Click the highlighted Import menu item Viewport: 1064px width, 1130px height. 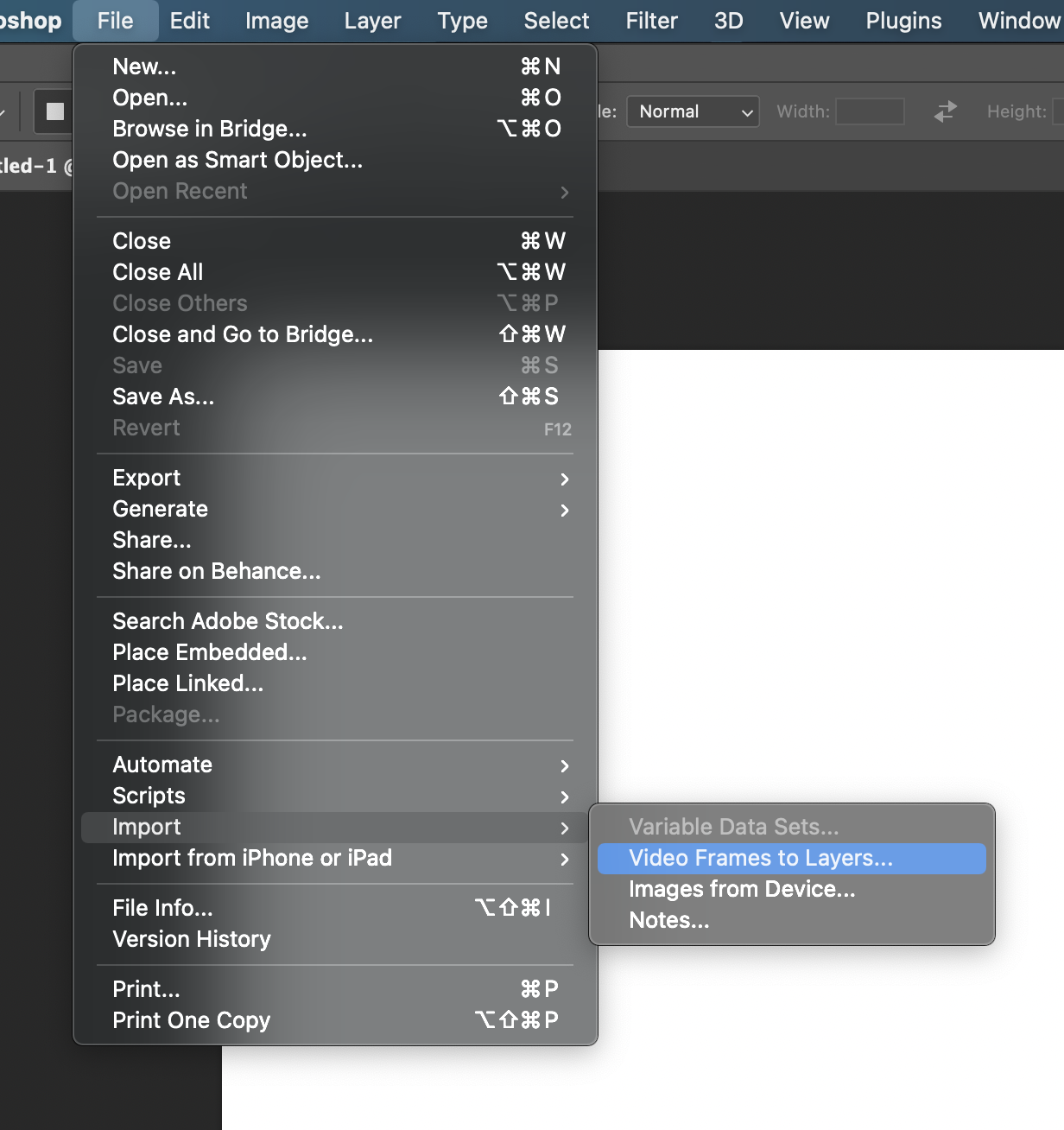click(x=335, y=827)
